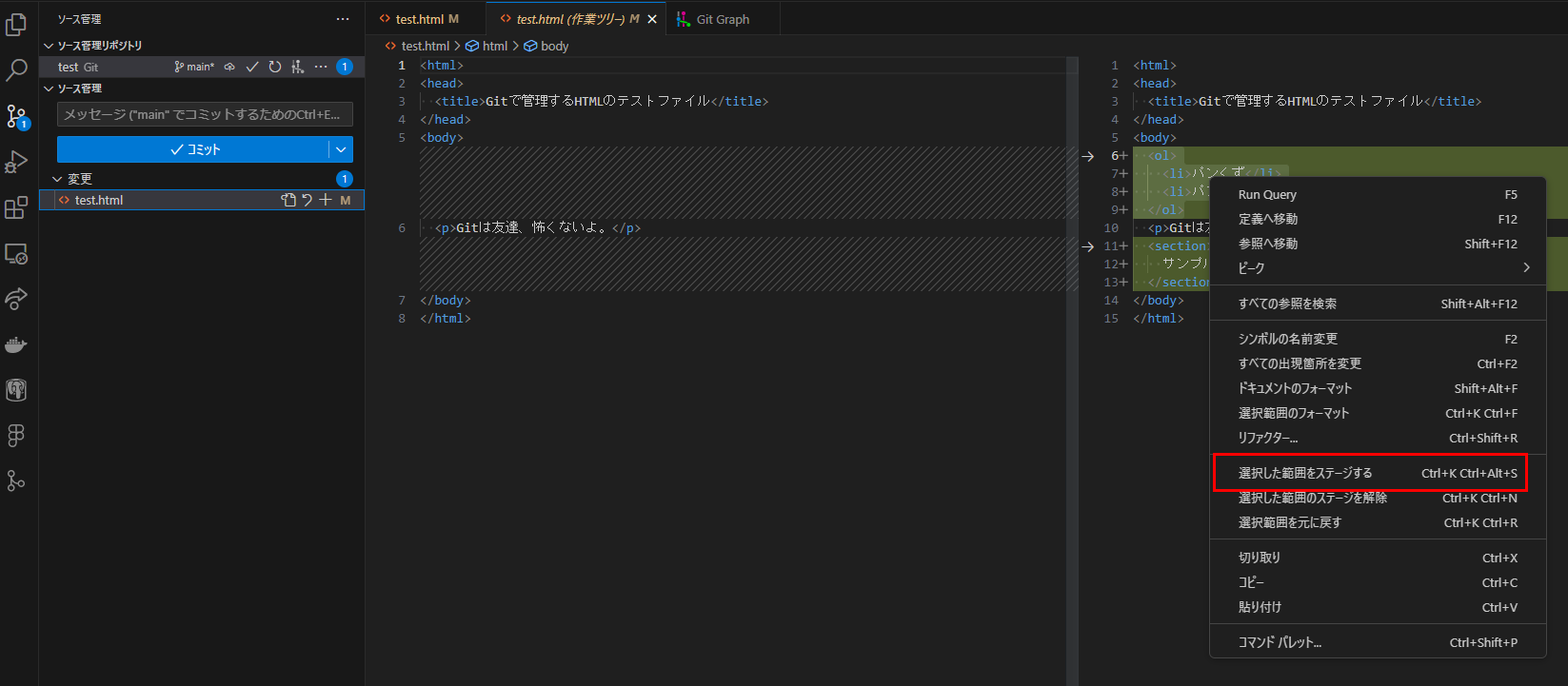Choose 選択した範囲をステージする in the context menu

(x=1378, y=473)
